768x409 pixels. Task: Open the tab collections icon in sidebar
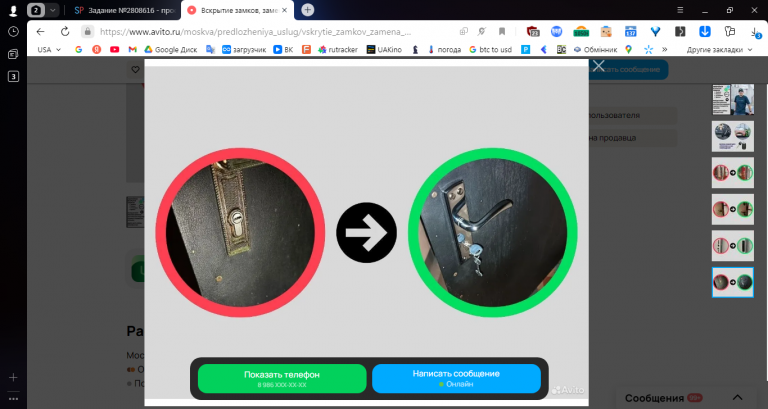[x=13, y=54]
